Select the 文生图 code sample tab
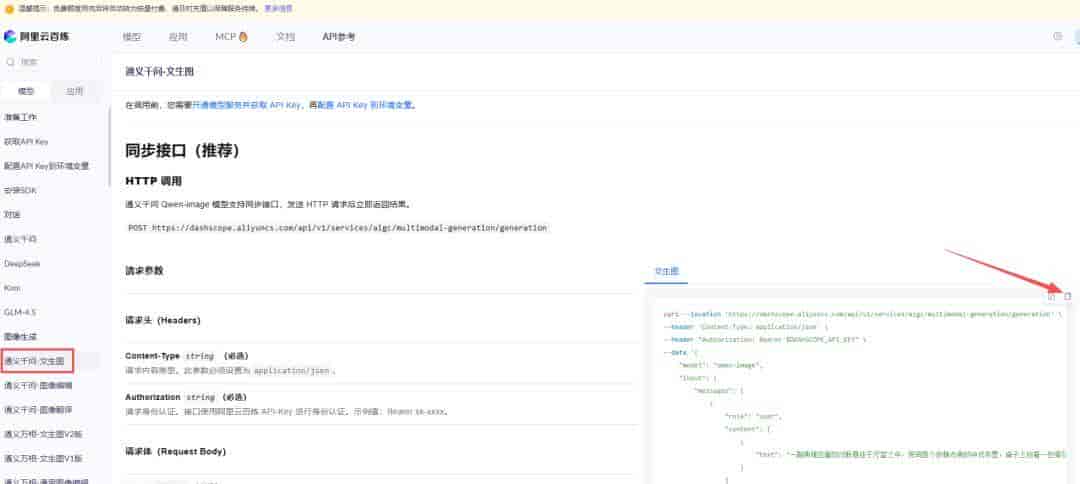This screenshot has width=1080, height=484. click(x=666, y=272)
